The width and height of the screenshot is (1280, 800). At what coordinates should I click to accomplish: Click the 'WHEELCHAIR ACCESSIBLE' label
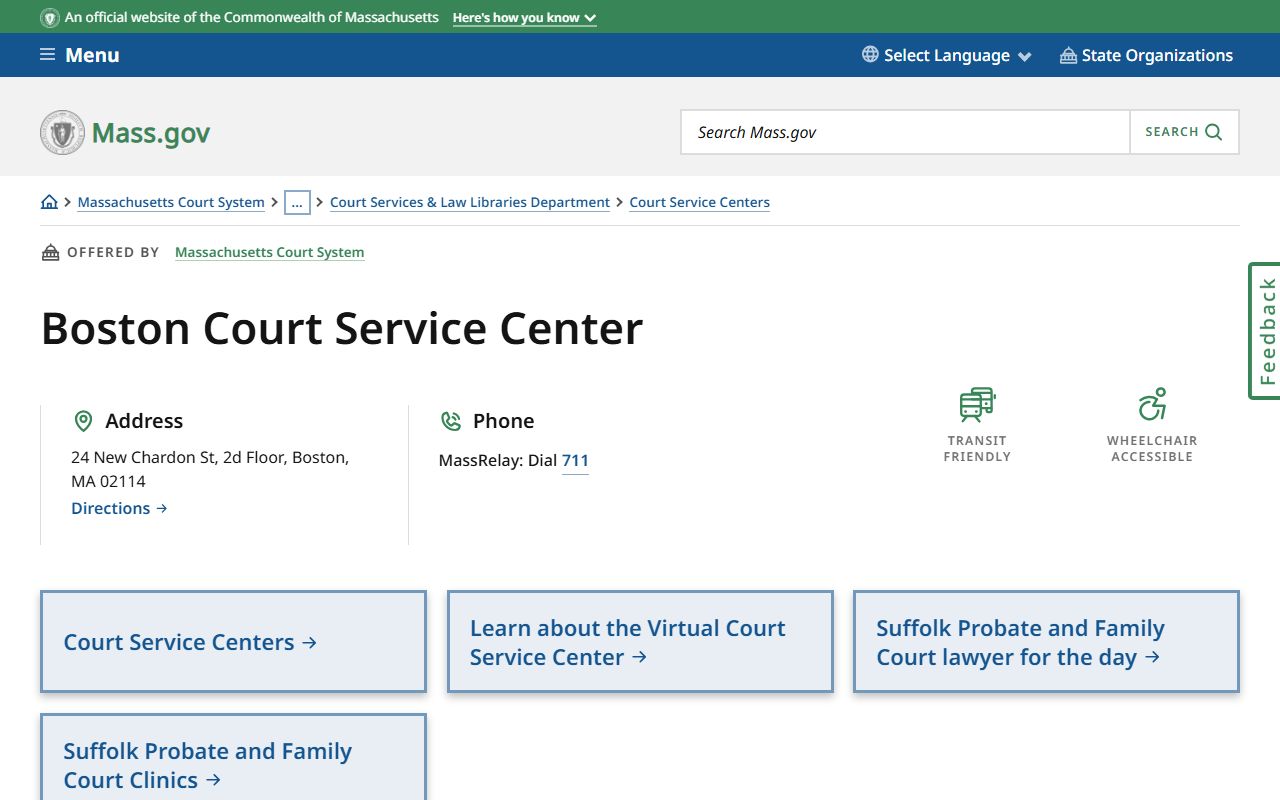[1152, 448]
